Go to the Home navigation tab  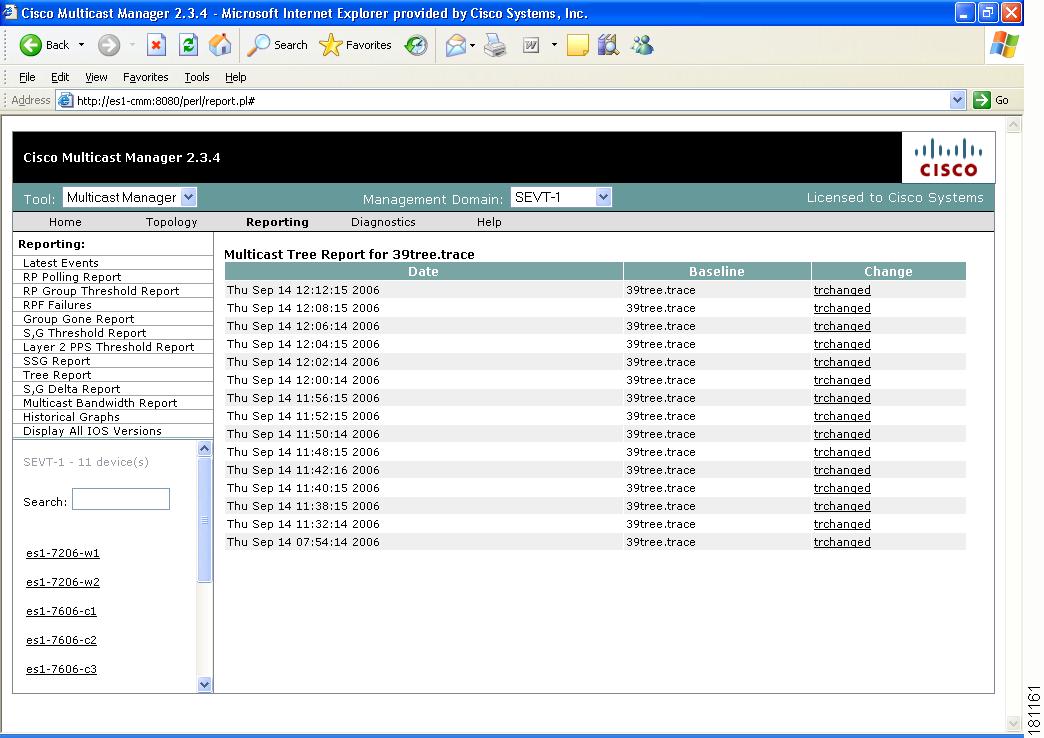[x=65, y=222]
